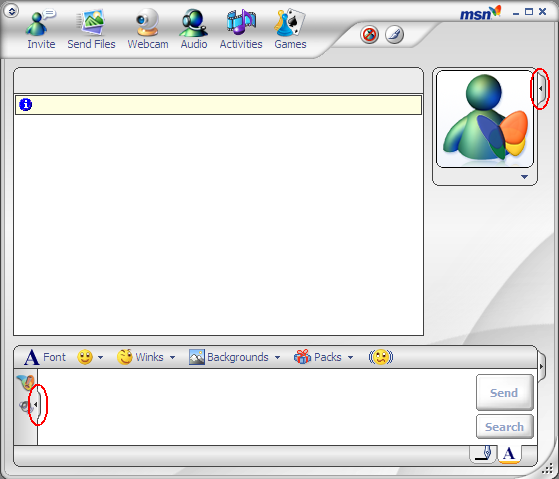Expand the Backgrounds dropdown
This screenshot has width=559, height=479.
[x=277, y=357]
